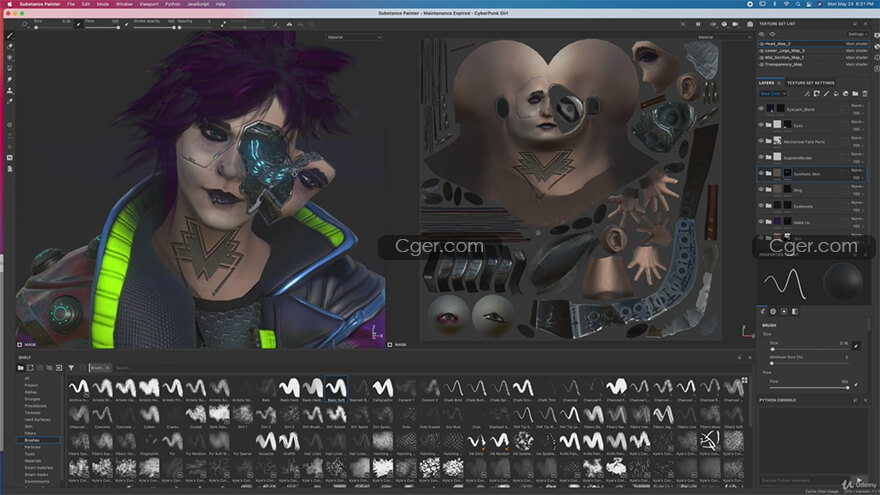Image resolution: width=880 pixels, height=495 pixels.
Task: Add a fill layer in Layers panel
Action: (836, 94)
